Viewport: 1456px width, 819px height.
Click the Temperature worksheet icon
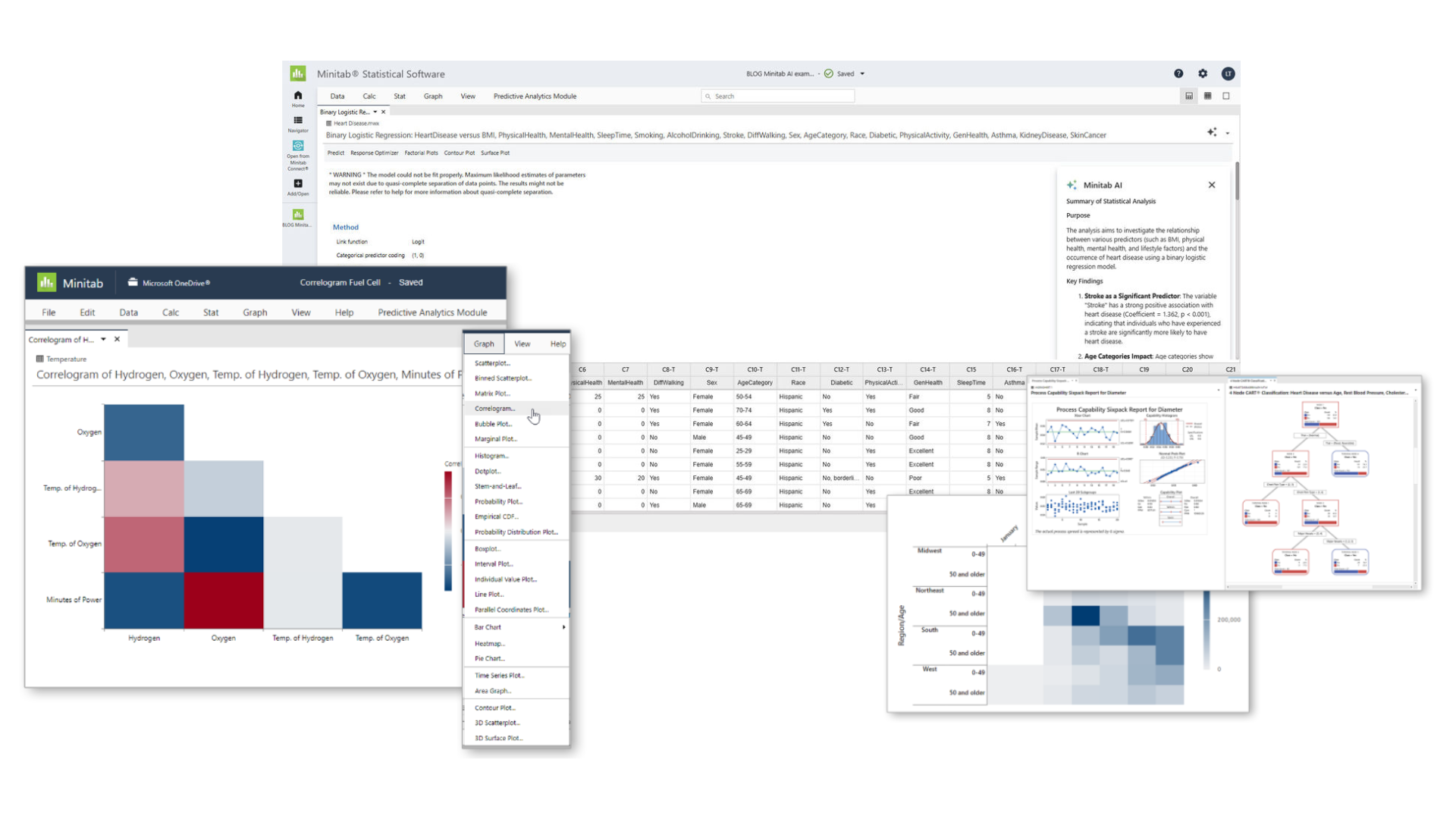pos(39,359)
